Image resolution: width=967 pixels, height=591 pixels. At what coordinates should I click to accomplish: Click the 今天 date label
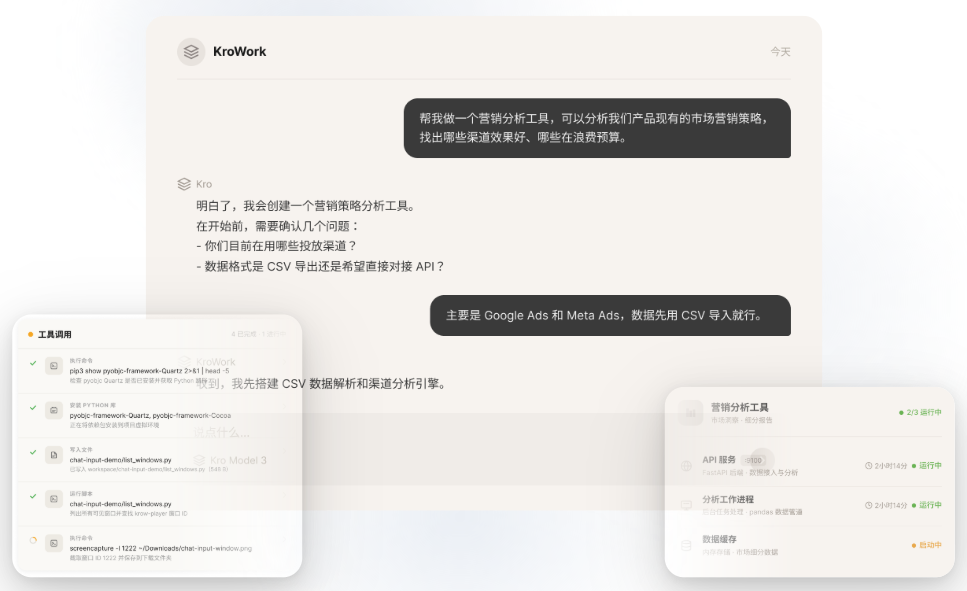780,52
